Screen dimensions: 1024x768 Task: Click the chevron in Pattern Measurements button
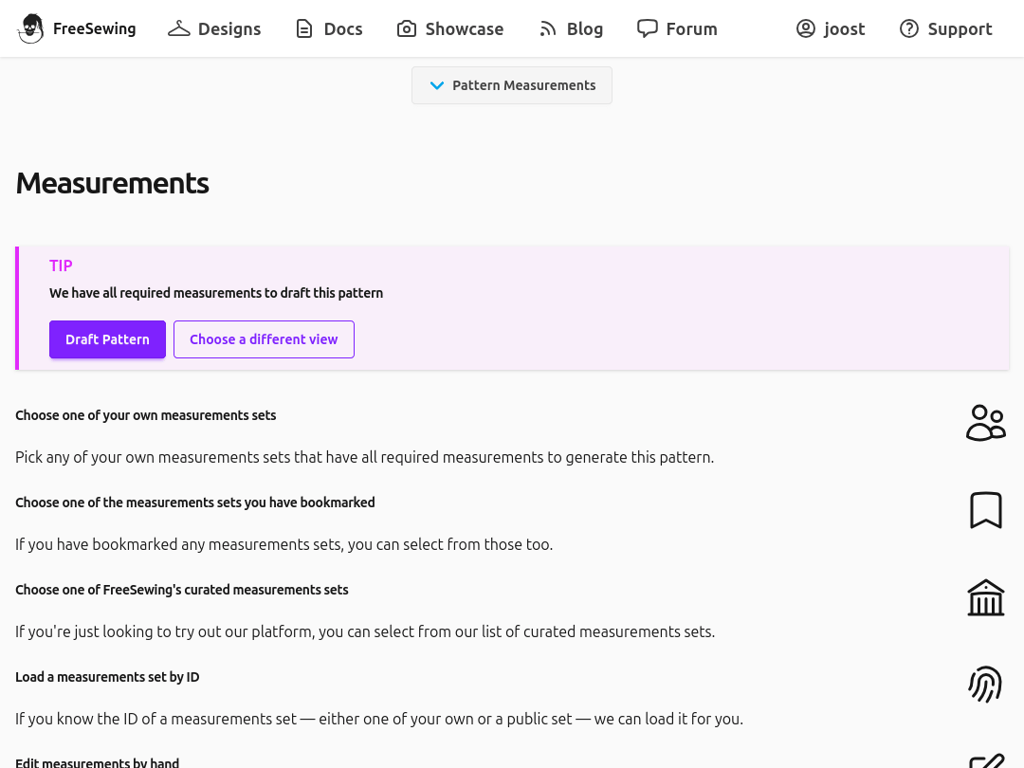[437, 86]
